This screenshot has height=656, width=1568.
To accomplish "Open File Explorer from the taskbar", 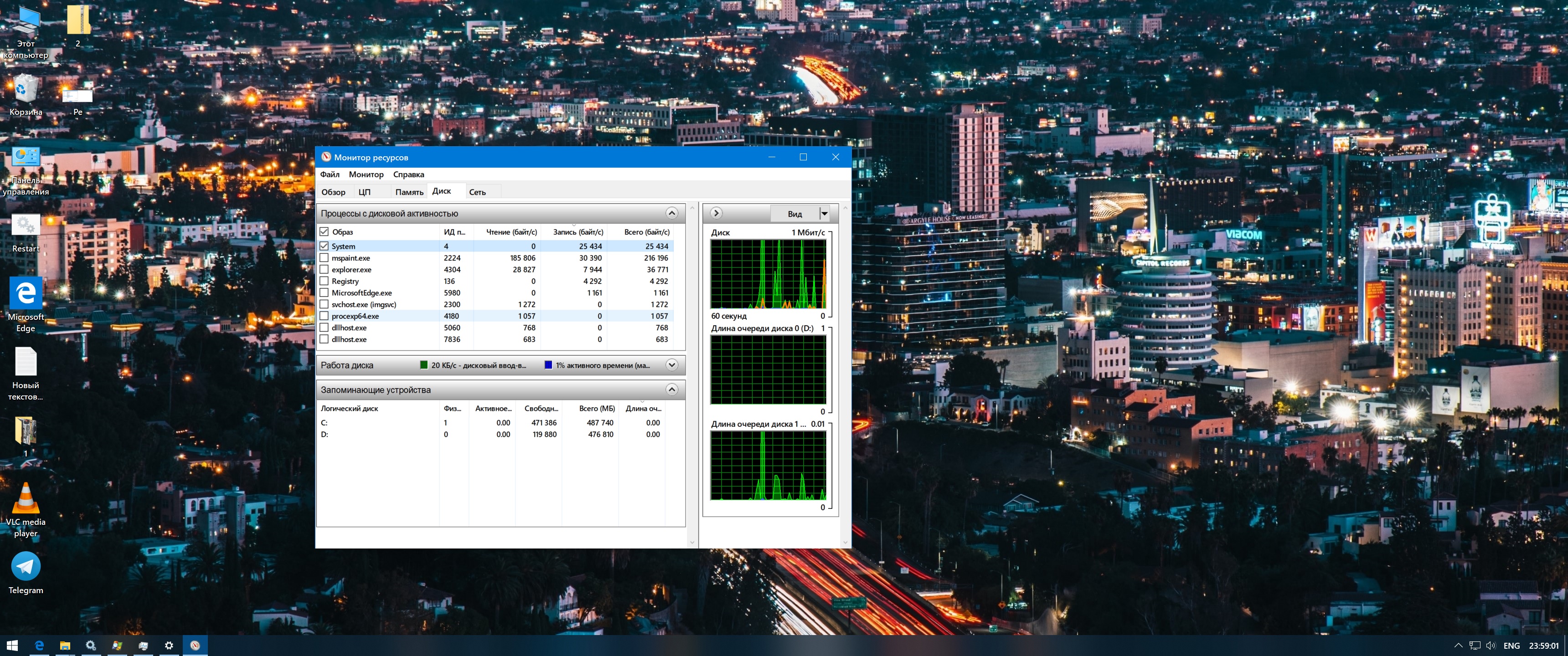I will tap(65, 645).
